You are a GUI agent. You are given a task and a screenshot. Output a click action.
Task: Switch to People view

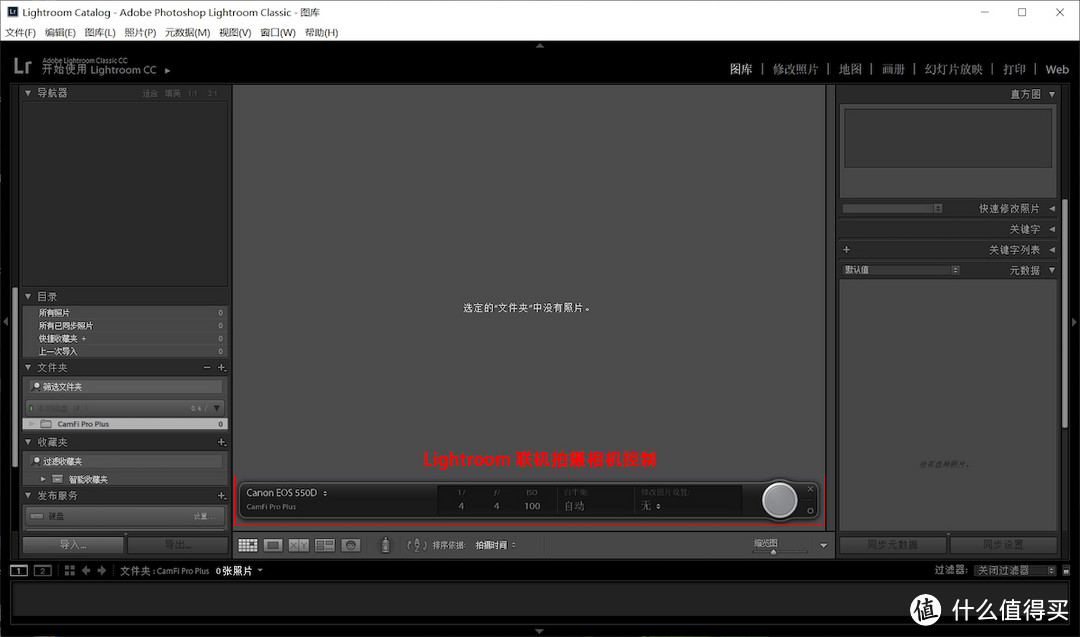[351, 545]
